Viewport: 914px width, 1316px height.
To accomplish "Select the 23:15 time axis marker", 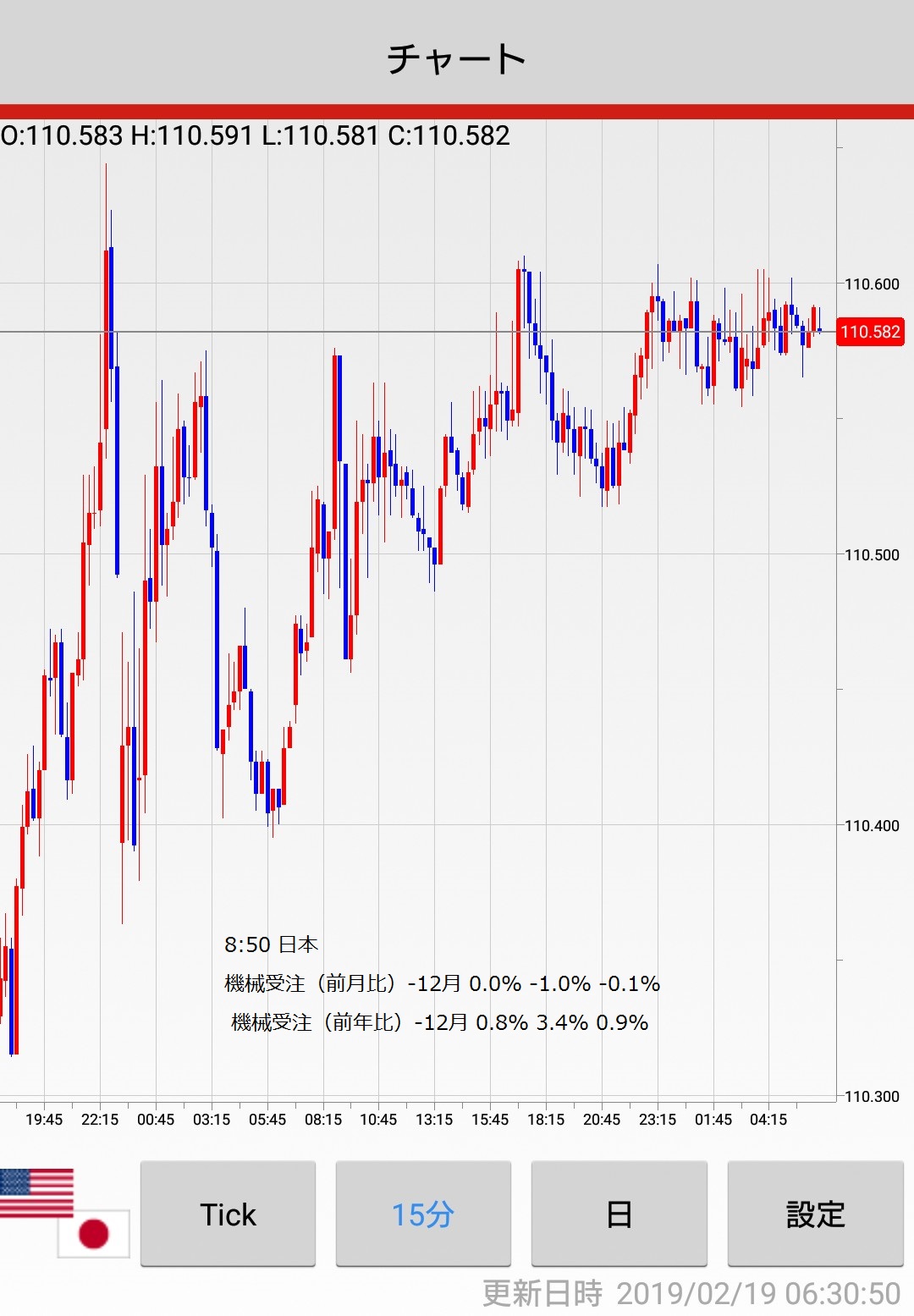I will 658,1120.
